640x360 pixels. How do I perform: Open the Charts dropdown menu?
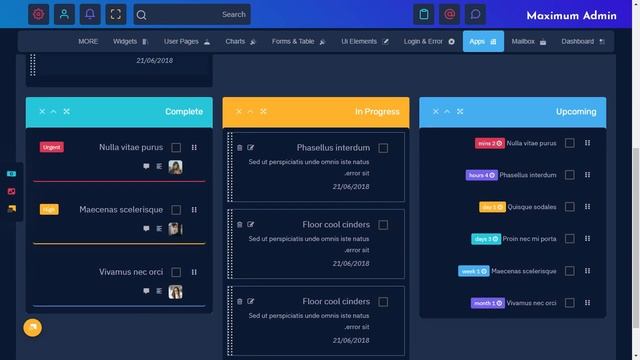pos(241,41)
